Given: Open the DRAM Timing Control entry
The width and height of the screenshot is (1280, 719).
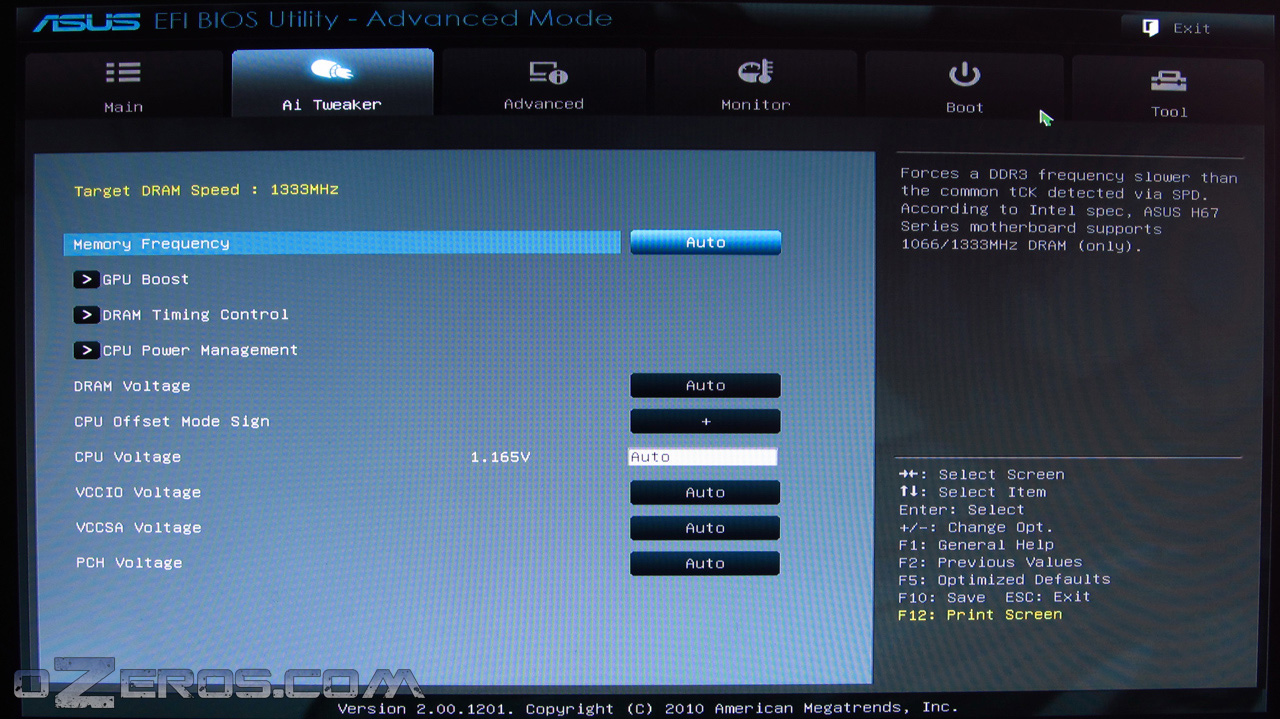Looking at the screenshot, I should 195,314.
